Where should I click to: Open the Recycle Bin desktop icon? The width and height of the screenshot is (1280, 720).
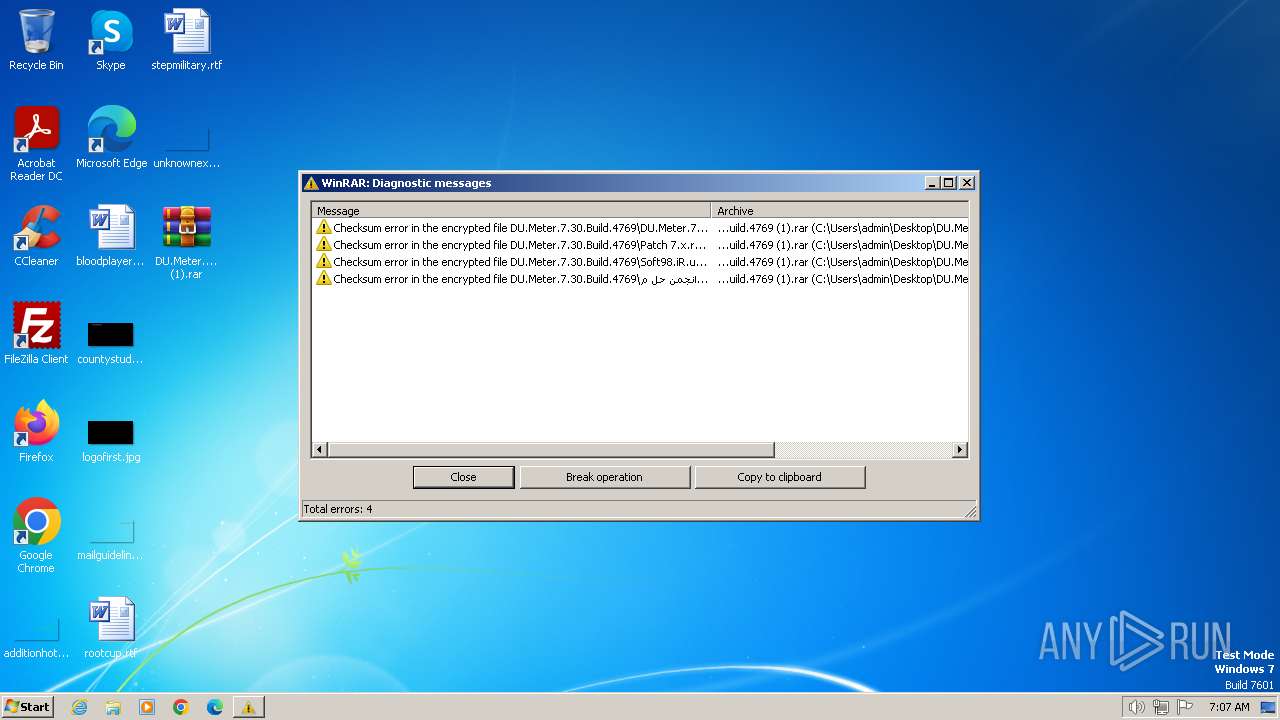pyautogui.click(x=36, y=40)
